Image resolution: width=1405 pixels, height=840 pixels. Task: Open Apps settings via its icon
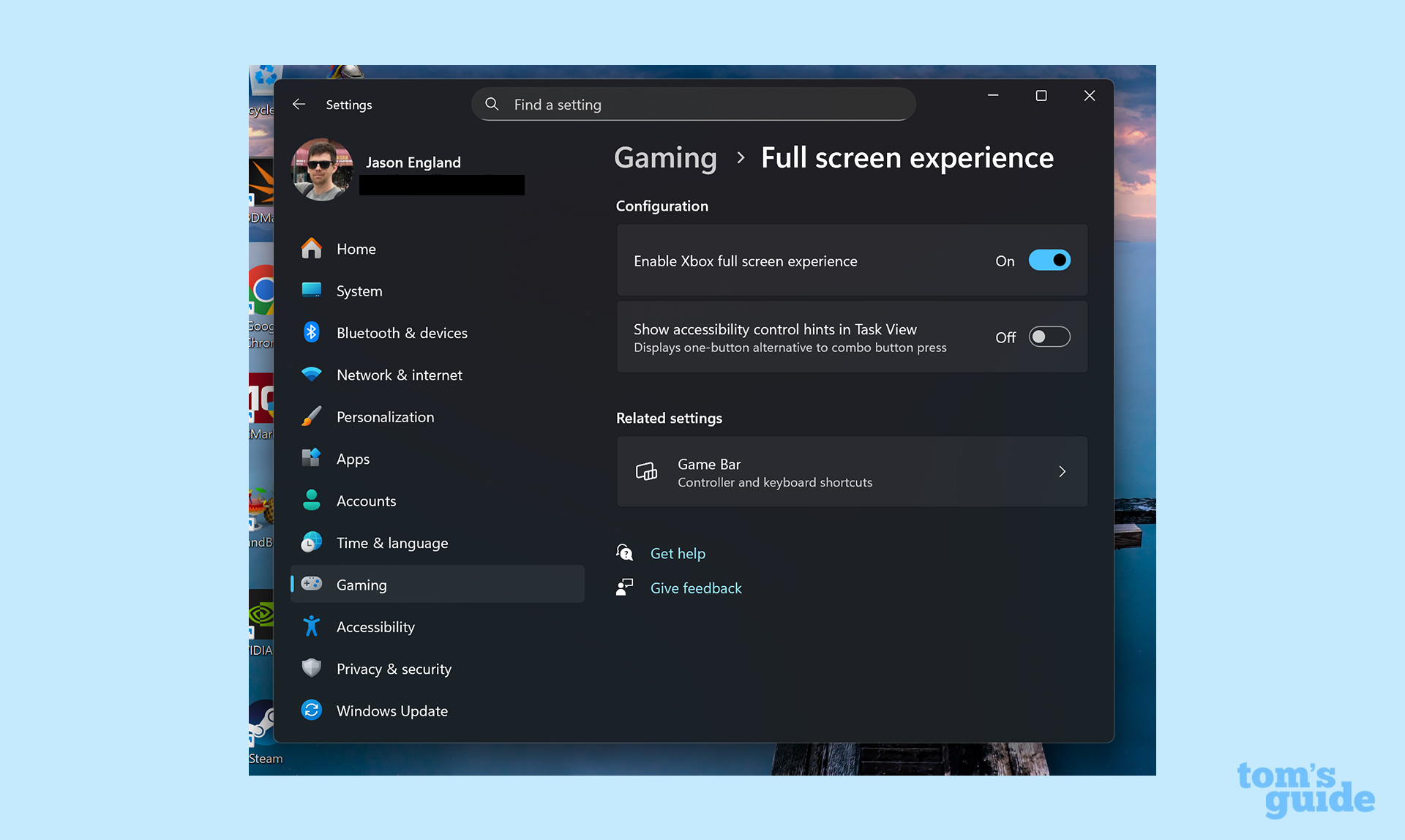click(312, 458)
